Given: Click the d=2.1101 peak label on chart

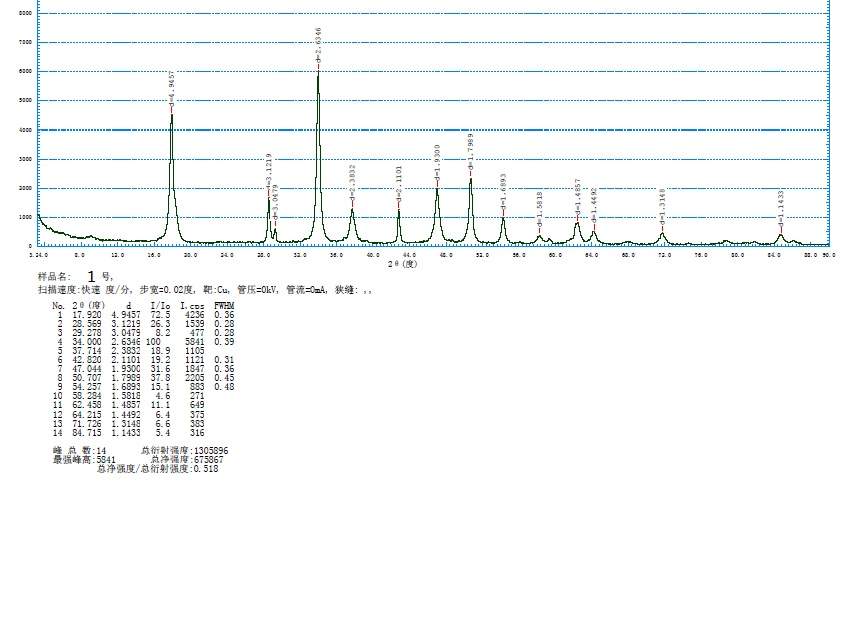Looking at the screenshot, I should pyautogui.click(x=399, y=182).
